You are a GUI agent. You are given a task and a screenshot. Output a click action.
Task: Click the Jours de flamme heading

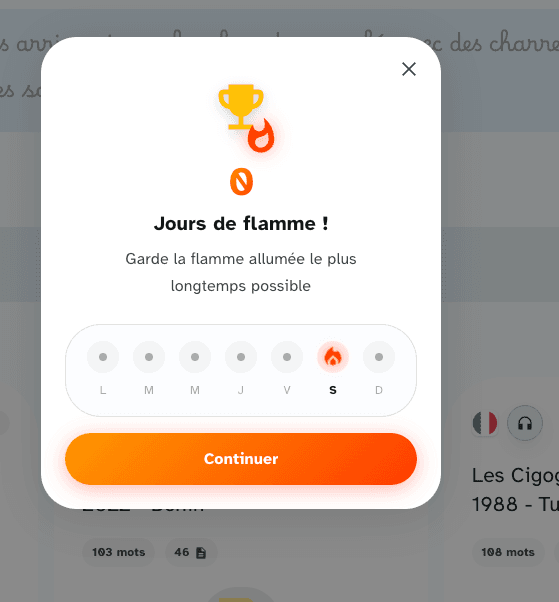click(x=241, y=223)
